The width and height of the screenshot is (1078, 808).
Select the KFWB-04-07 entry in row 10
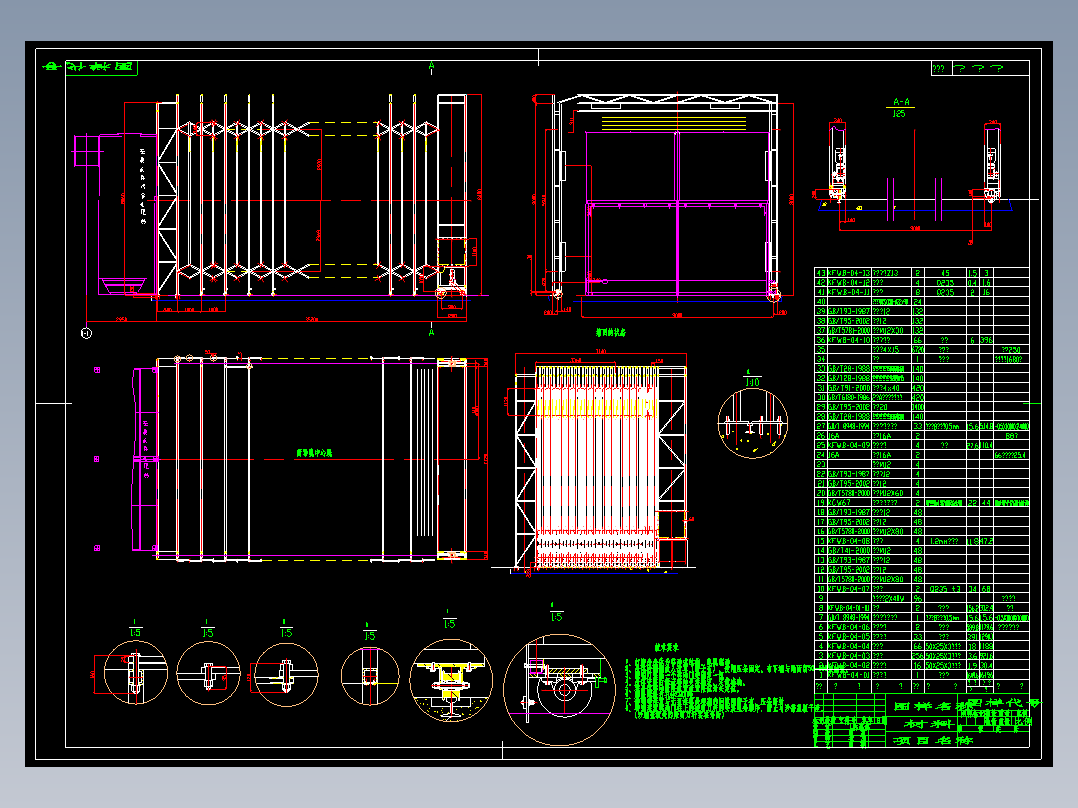tap(849, 589)
